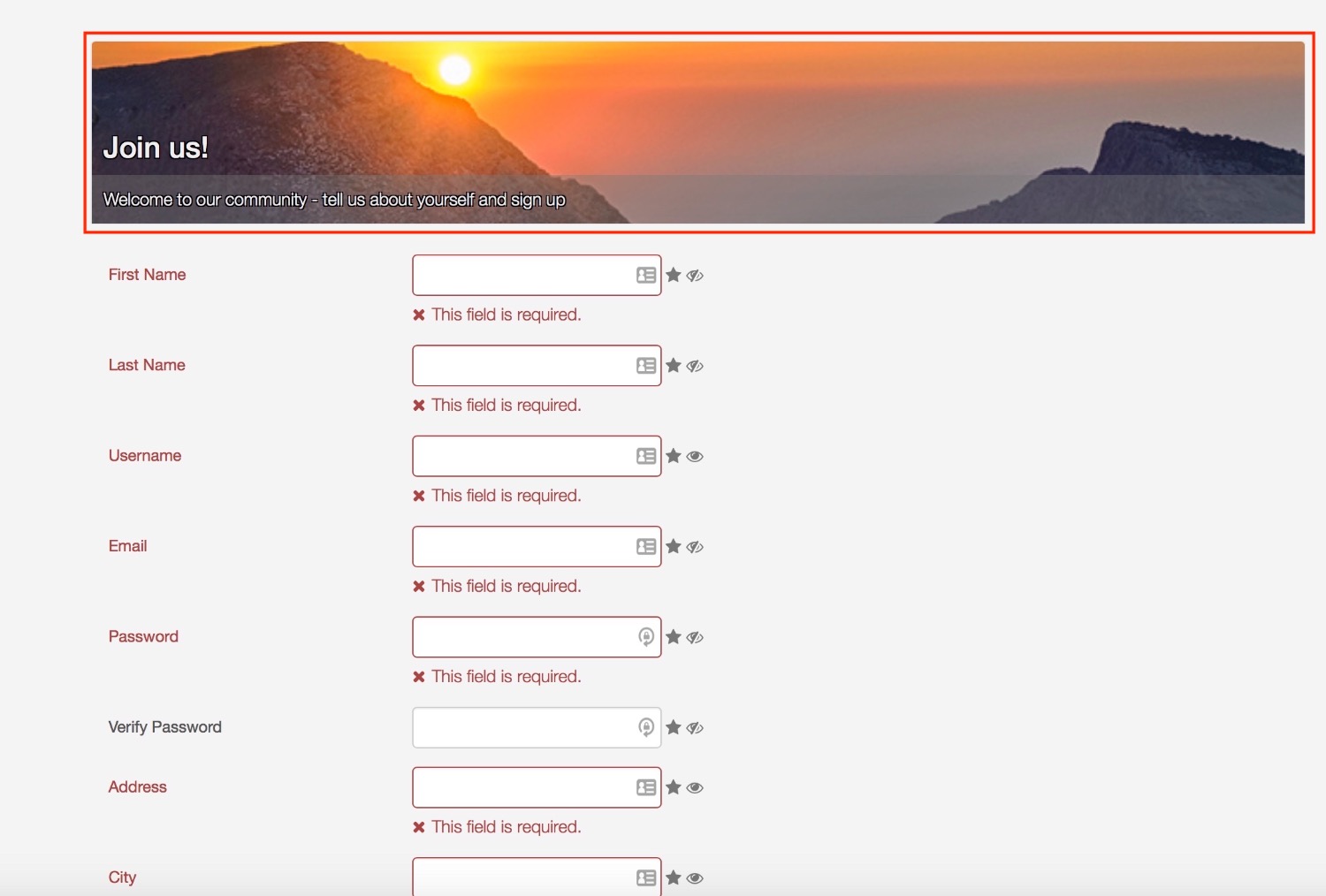Click the required star beside First Name
Viewport: 1326px width, 896px height.
[x=674, y=275]
